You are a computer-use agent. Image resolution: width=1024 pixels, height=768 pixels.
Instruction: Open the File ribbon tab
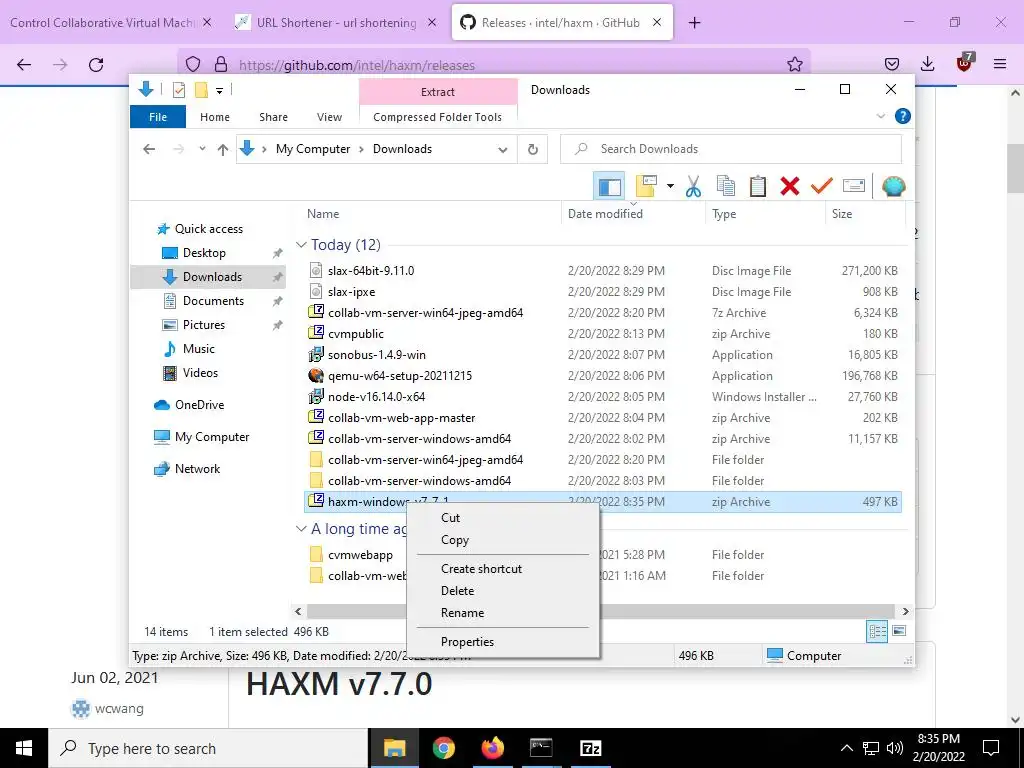[x=158, y=117]
